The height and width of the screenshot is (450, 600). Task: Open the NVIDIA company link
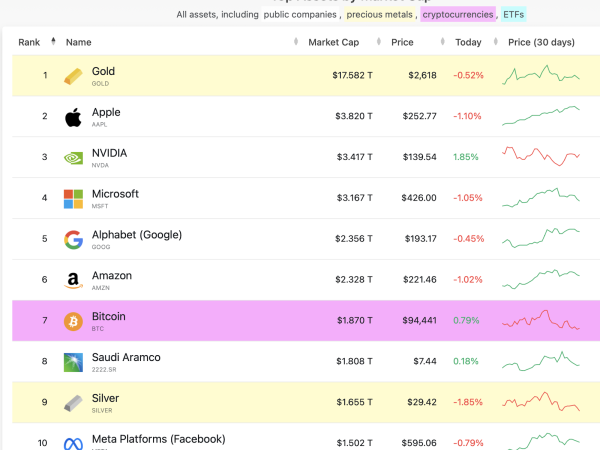tap(109, 153)
